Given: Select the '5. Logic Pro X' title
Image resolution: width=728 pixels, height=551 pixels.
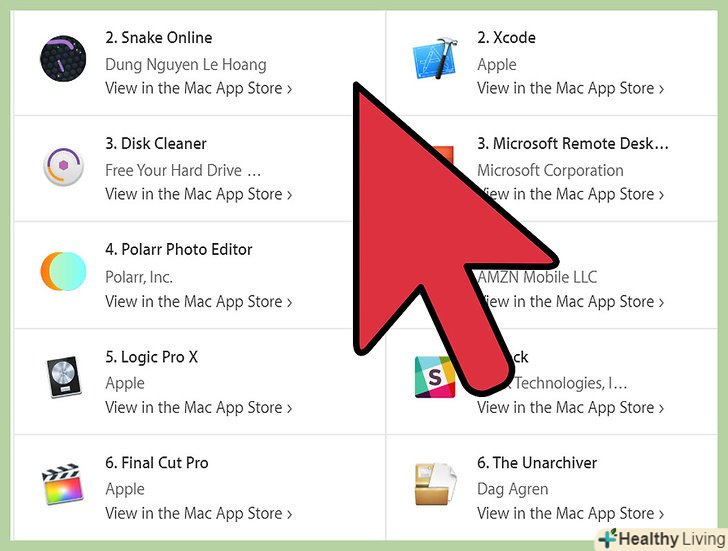Looking at the screenshot, I should pos(152,357).
